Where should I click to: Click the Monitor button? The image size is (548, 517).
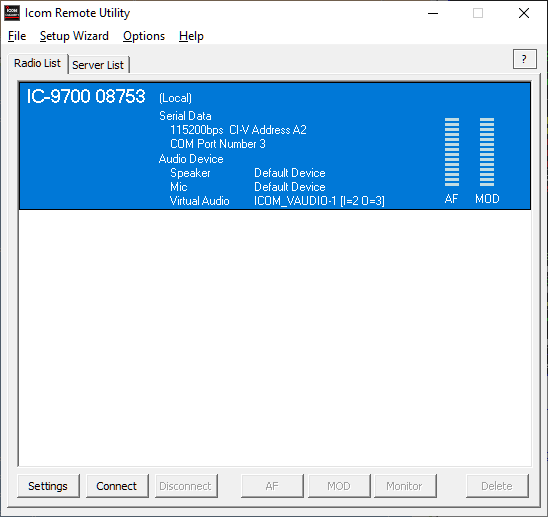[405, 486]
